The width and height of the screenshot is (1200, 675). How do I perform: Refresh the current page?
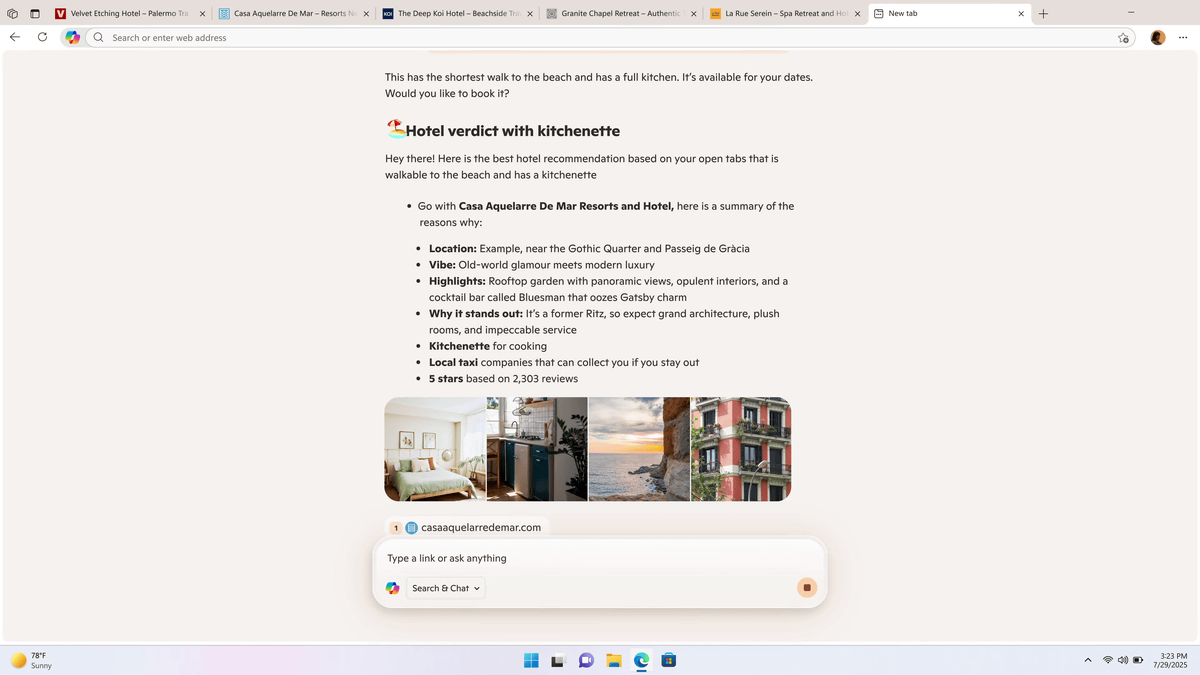(x=42, y=37)
